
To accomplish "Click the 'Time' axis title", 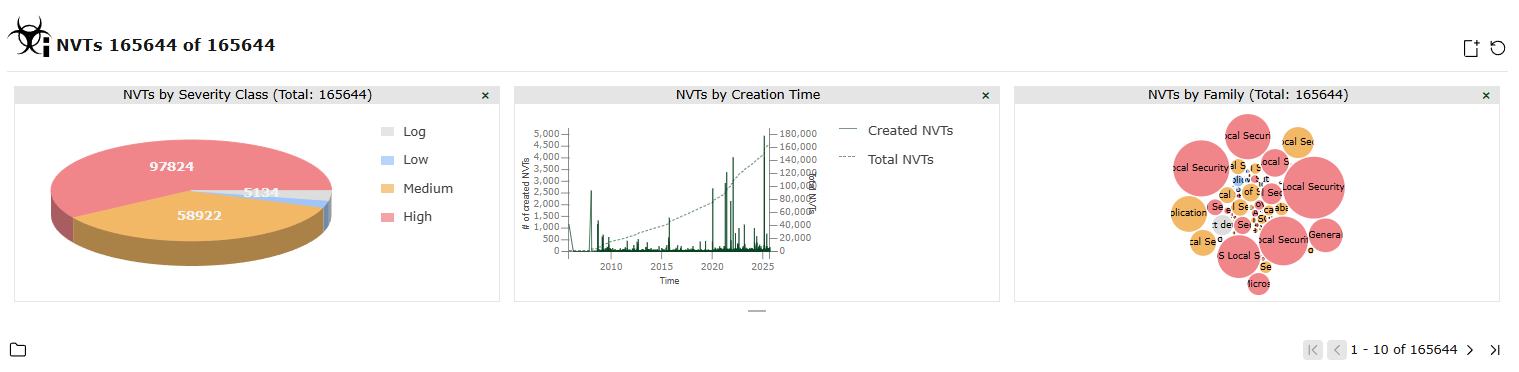I will pyautogui.click(x=669, y=281).
